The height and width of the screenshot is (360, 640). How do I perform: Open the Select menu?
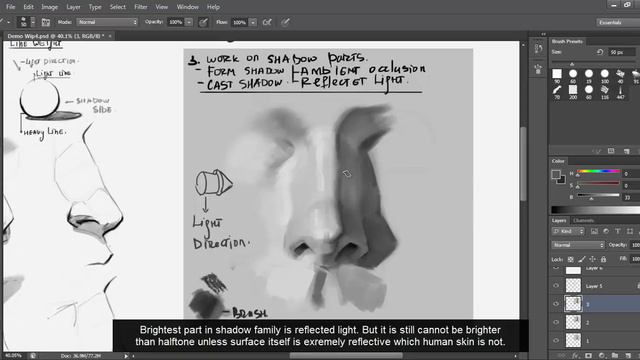118,7
